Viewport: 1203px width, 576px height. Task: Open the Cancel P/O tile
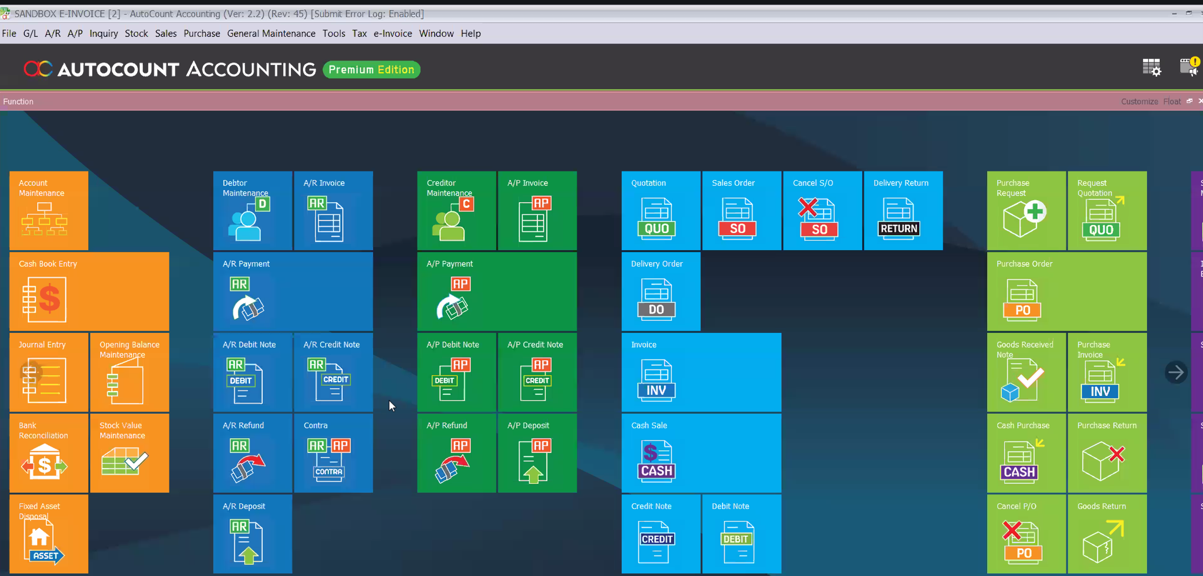click(x=1027, y=535)
